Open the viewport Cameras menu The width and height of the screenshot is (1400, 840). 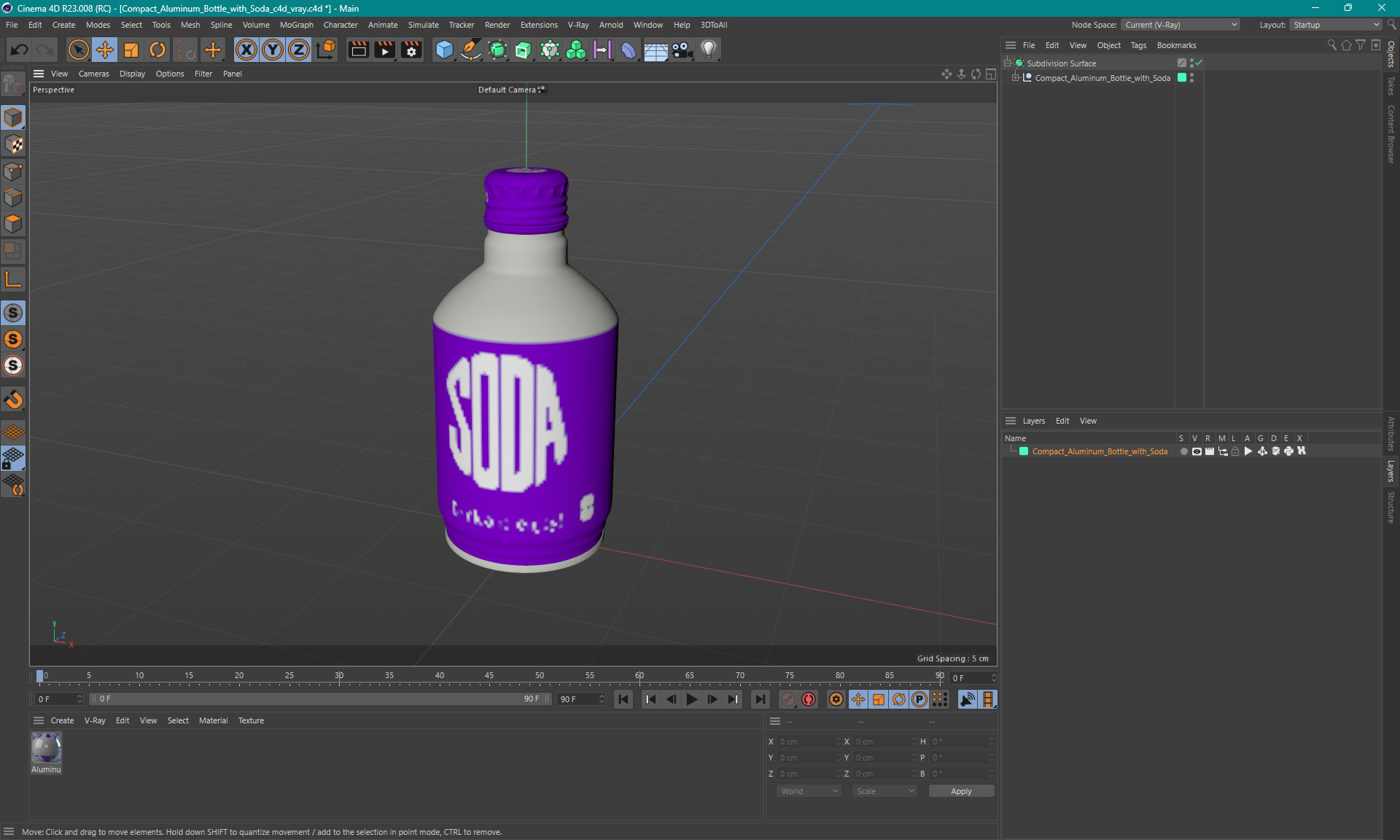(93, 74)
